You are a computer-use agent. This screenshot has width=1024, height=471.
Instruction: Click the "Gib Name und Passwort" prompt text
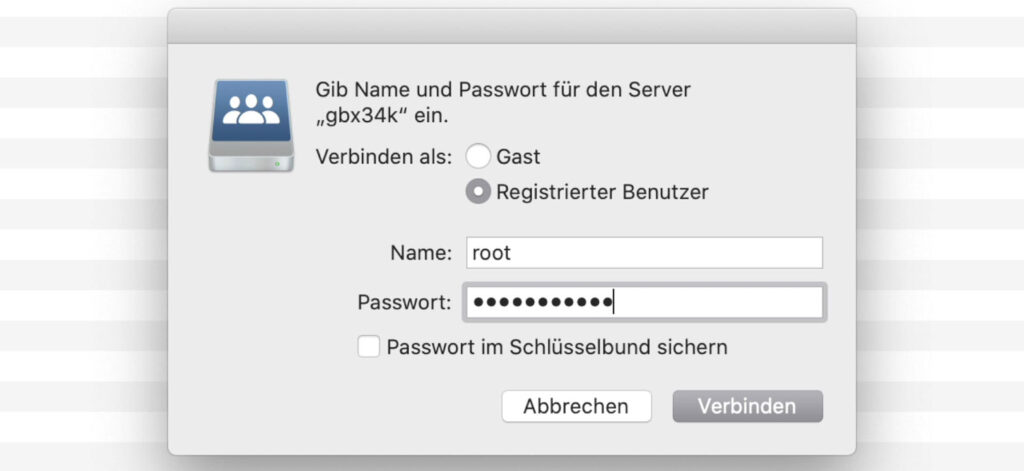502,90
